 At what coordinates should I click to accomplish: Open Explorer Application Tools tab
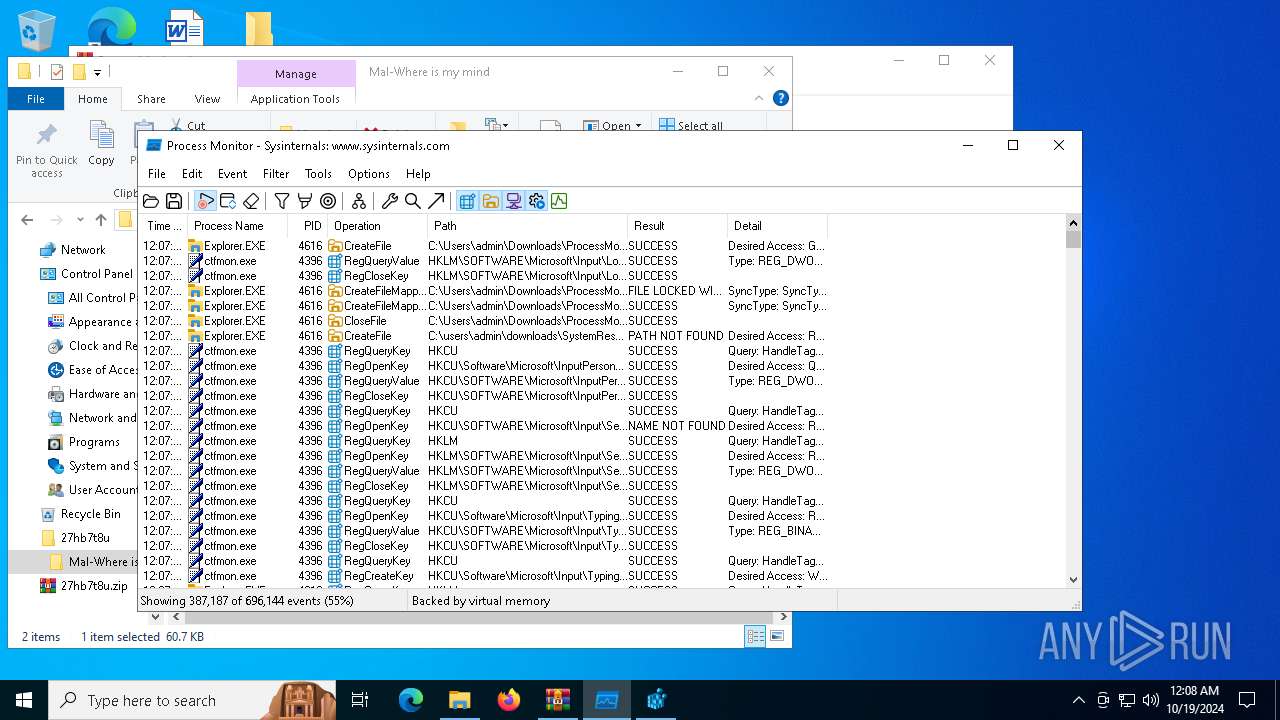pos(295,99)
